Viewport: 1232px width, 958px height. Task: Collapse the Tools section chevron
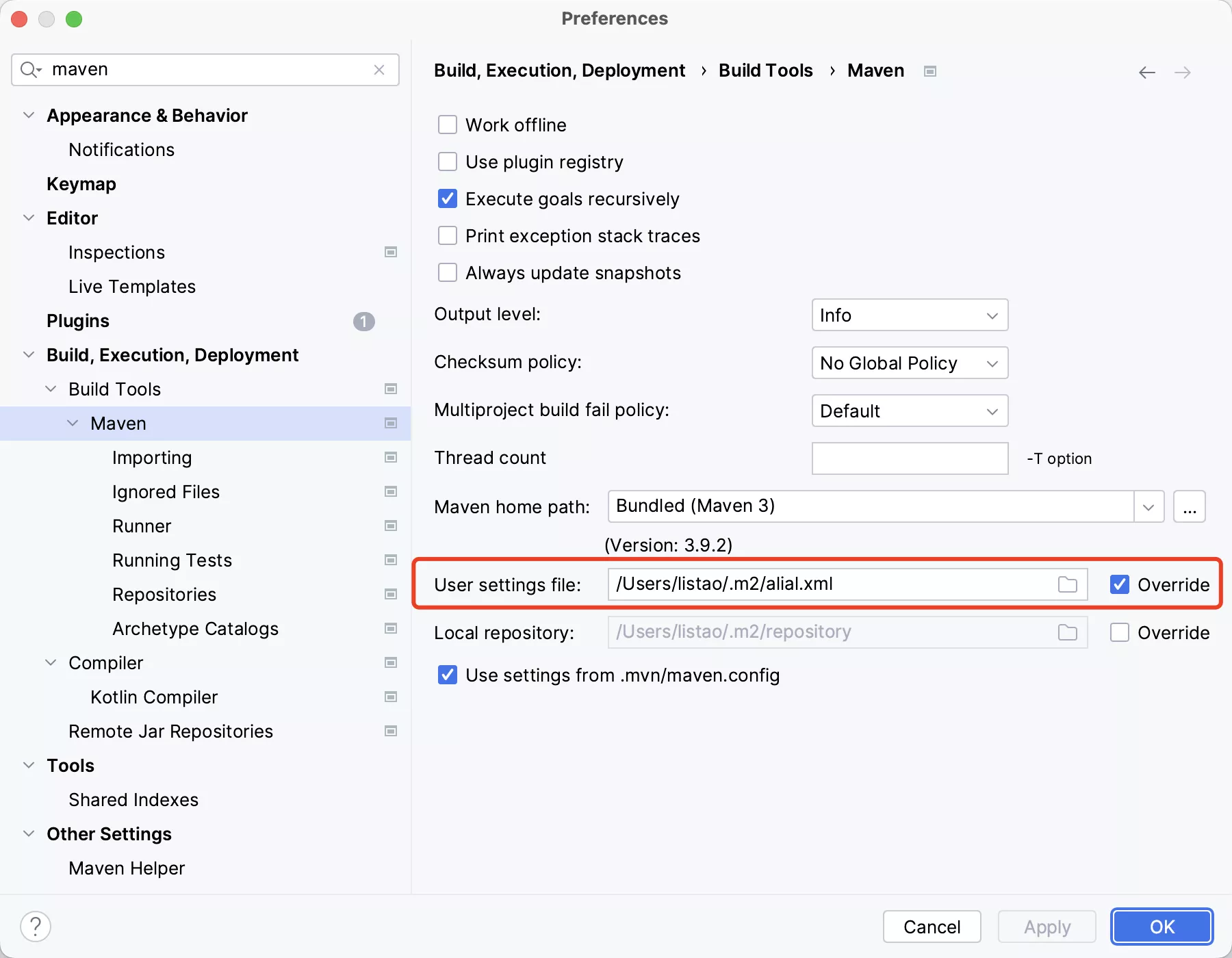[29, 765]
